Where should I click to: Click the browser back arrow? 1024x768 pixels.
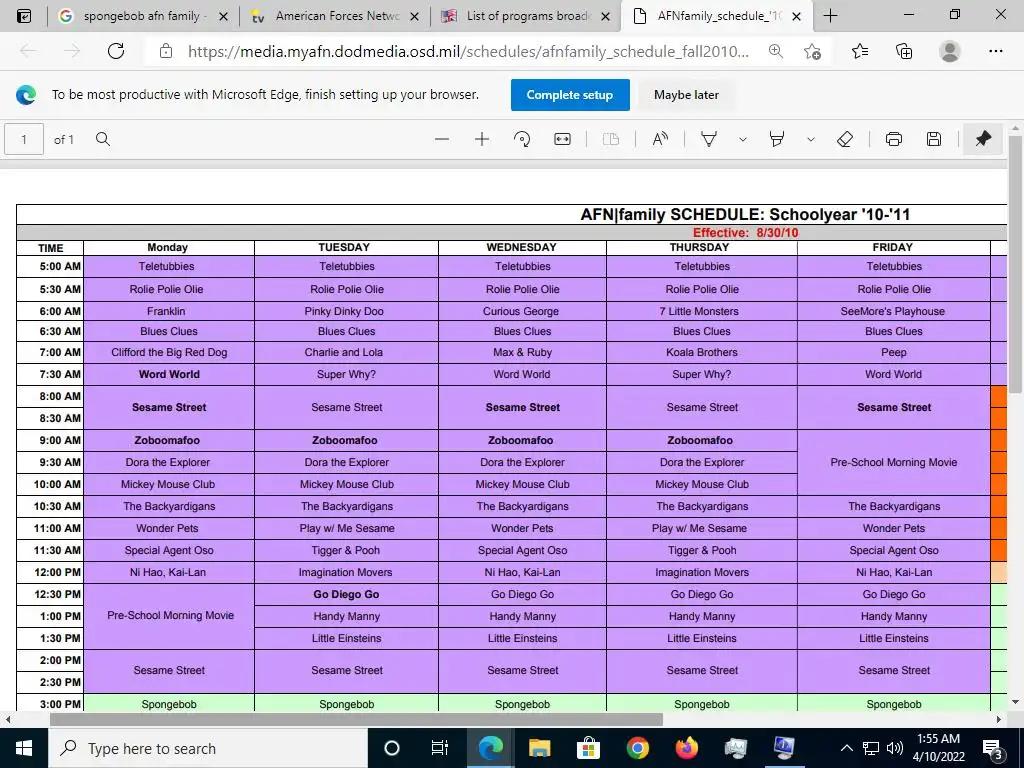point(28,51)
